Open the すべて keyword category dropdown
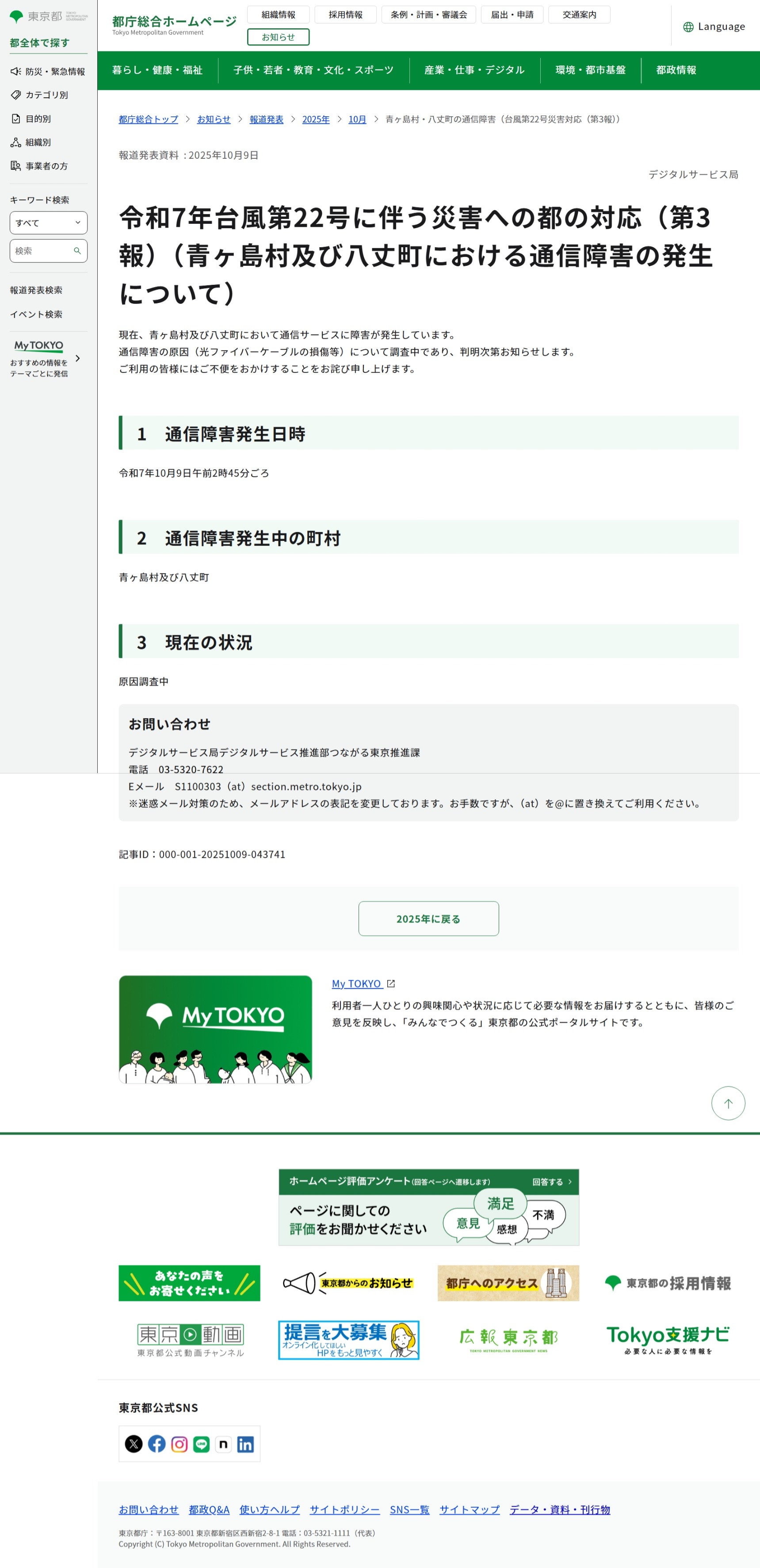 48,223
